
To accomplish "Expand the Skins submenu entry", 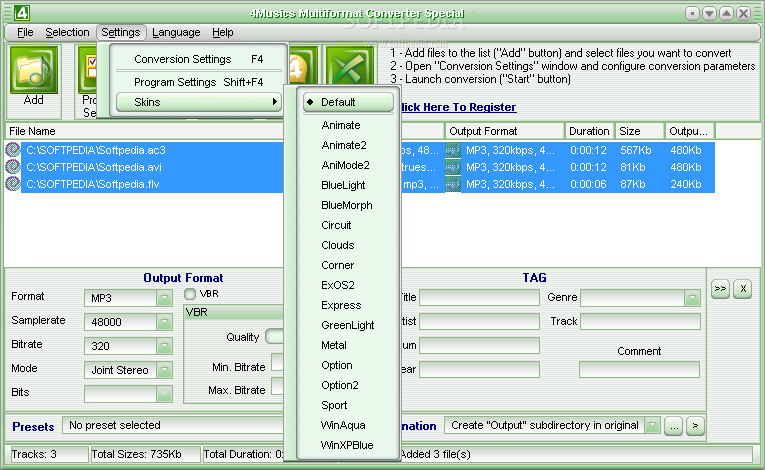I will coord(199,102).
